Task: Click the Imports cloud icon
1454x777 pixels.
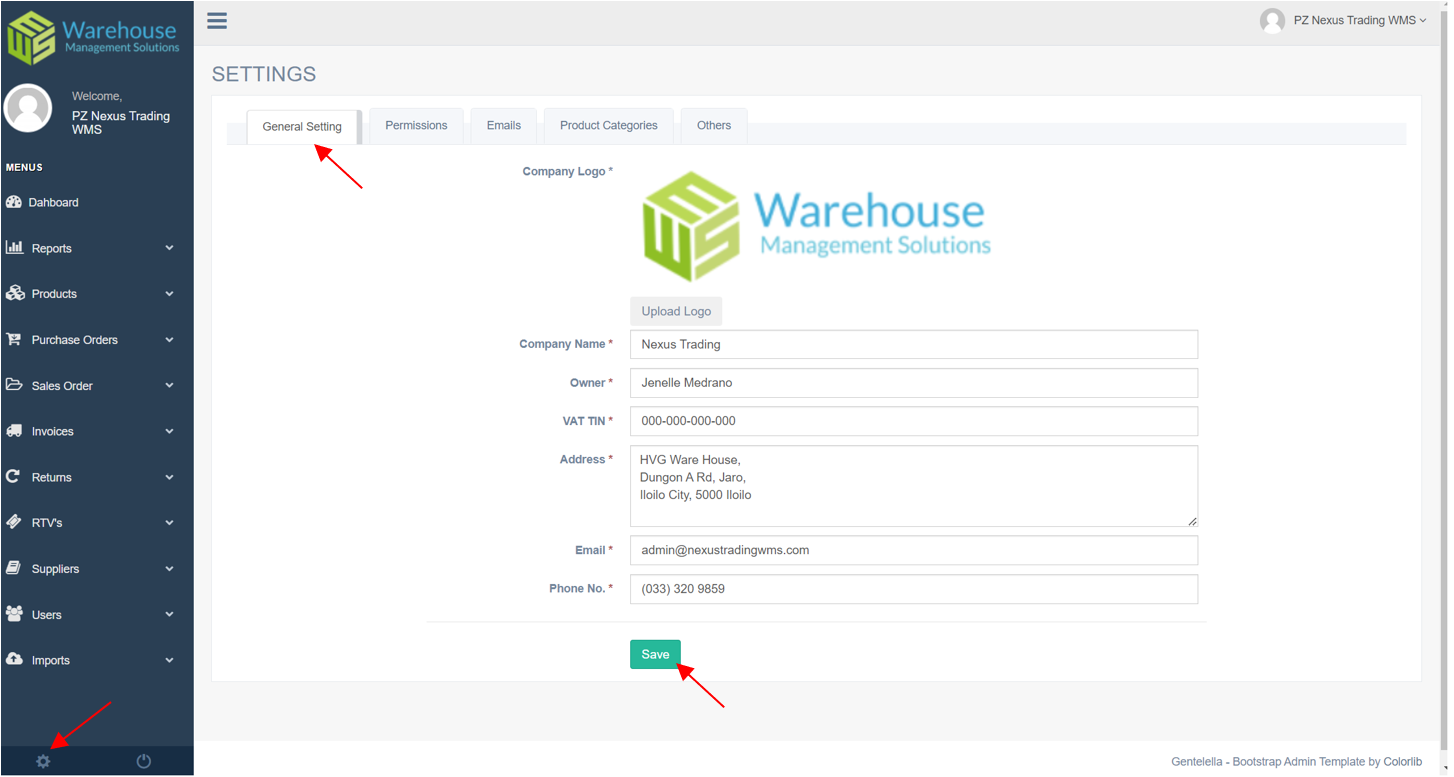Action: (x=16, y=660)
